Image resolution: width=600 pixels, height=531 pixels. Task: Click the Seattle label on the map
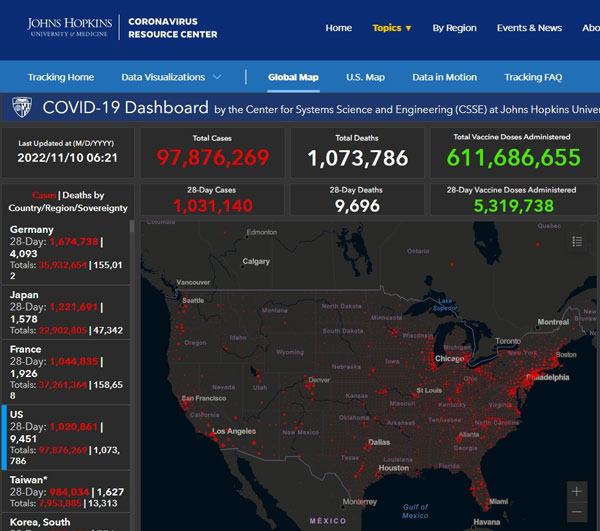193,301
